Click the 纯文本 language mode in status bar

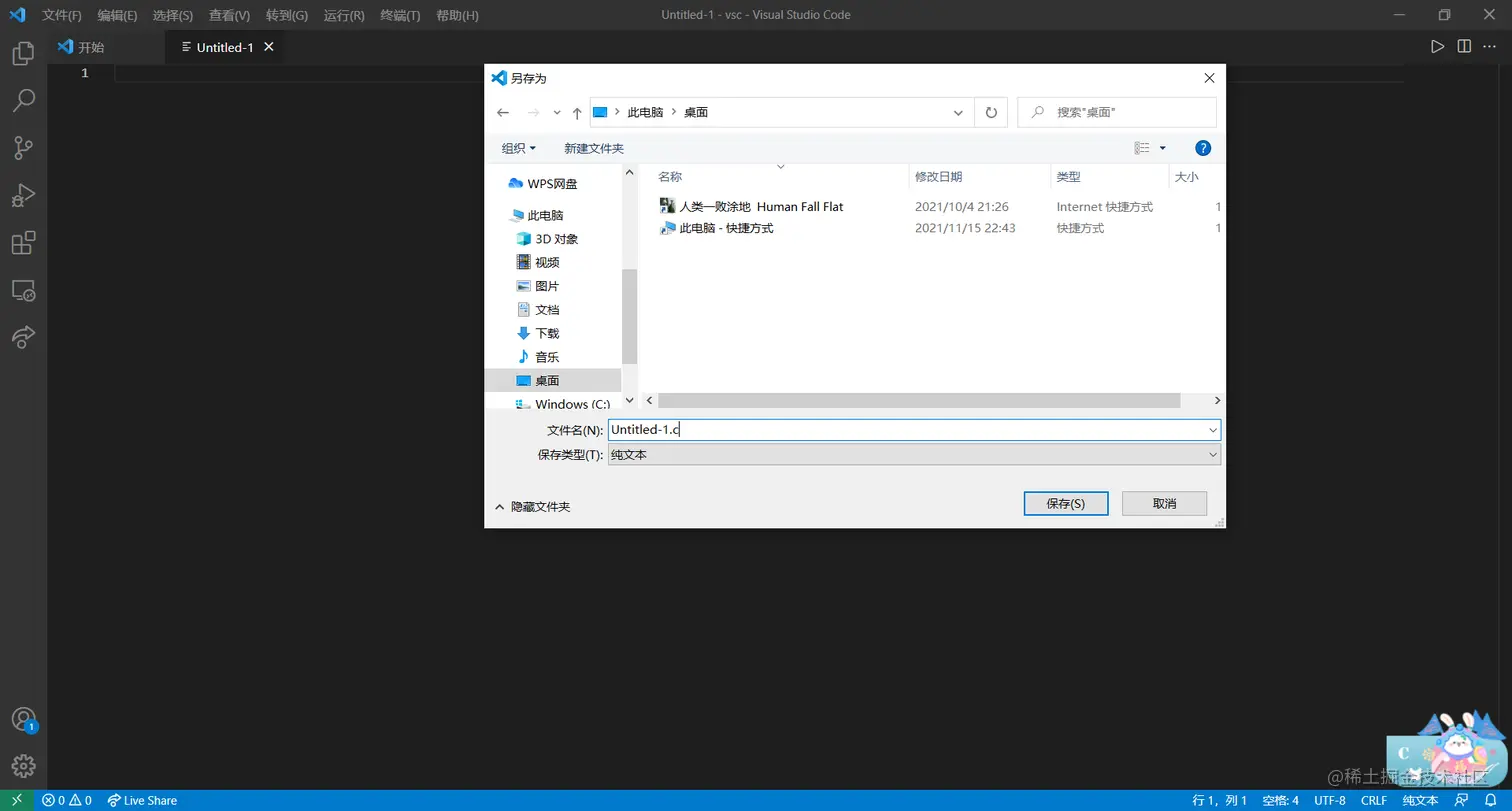[1420, 800]
